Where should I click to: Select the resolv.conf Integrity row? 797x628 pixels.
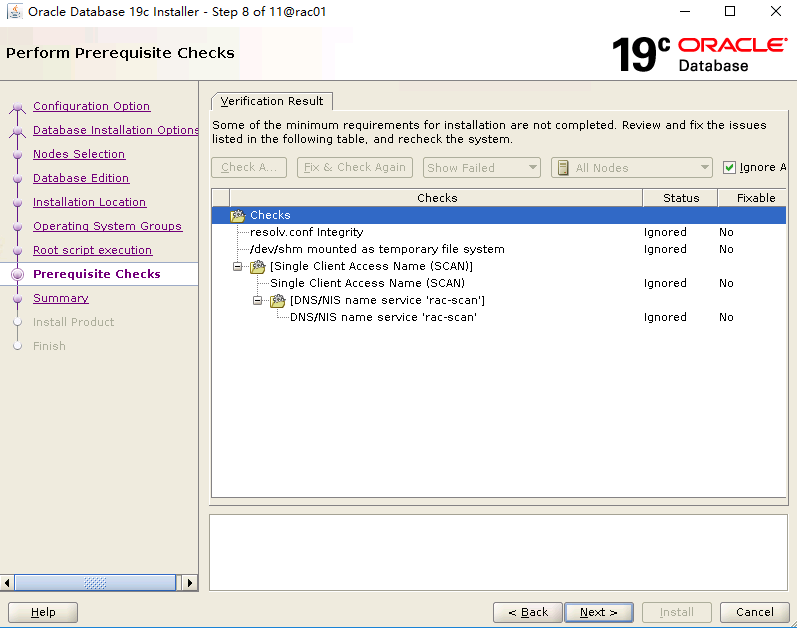(x=499, y=232)
